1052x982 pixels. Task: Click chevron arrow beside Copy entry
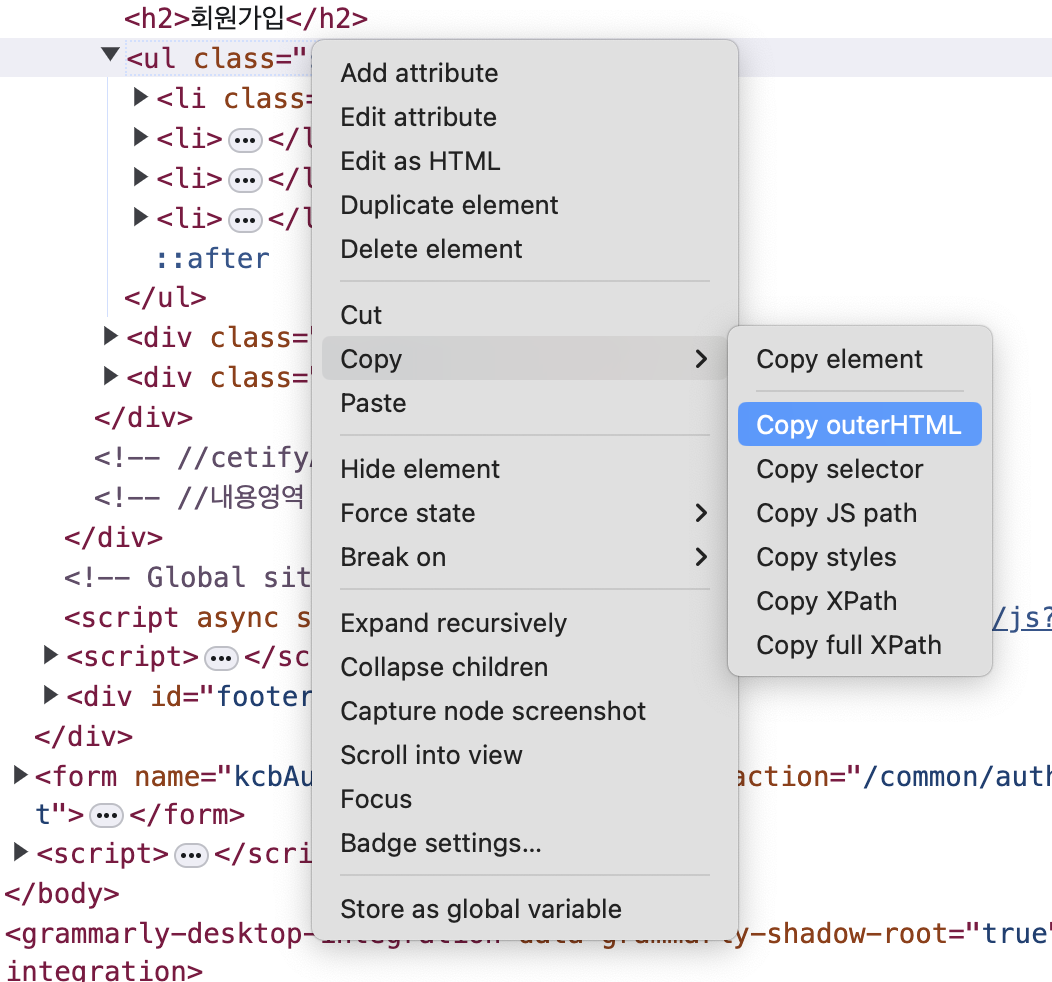tap(701, 359)
